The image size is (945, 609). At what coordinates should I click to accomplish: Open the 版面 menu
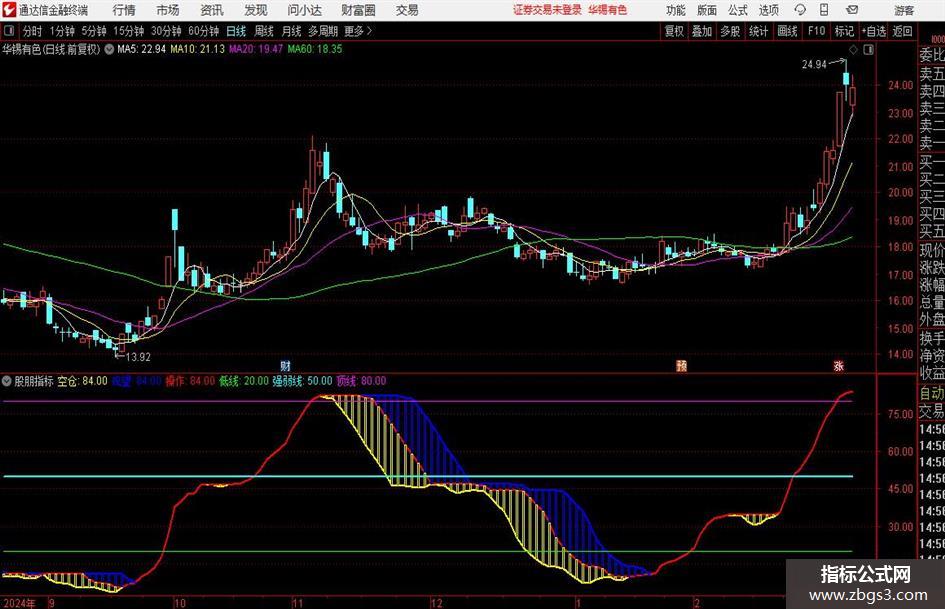click(706, 10)
